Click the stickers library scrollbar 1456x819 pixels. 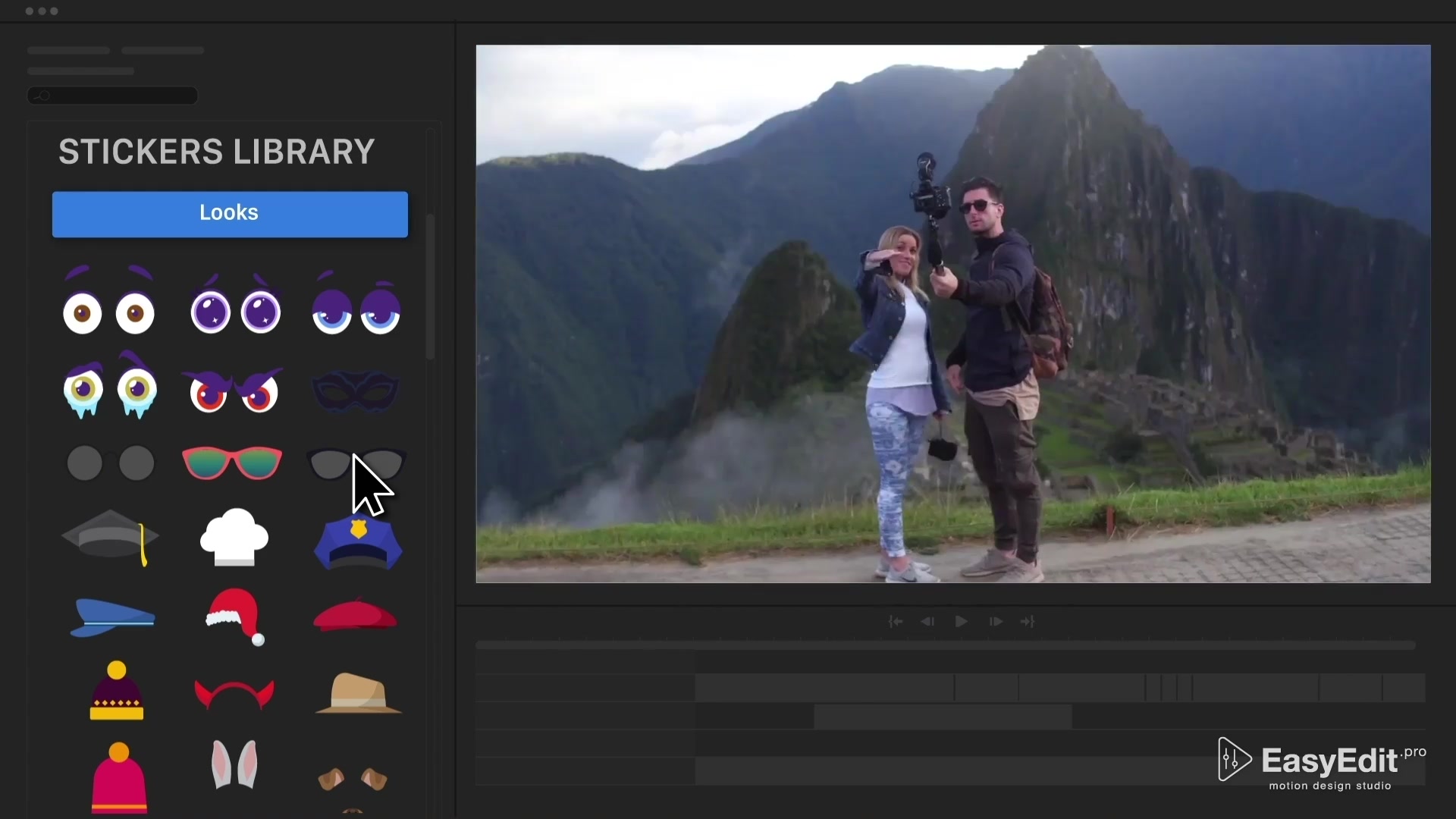tap(430, 287)
